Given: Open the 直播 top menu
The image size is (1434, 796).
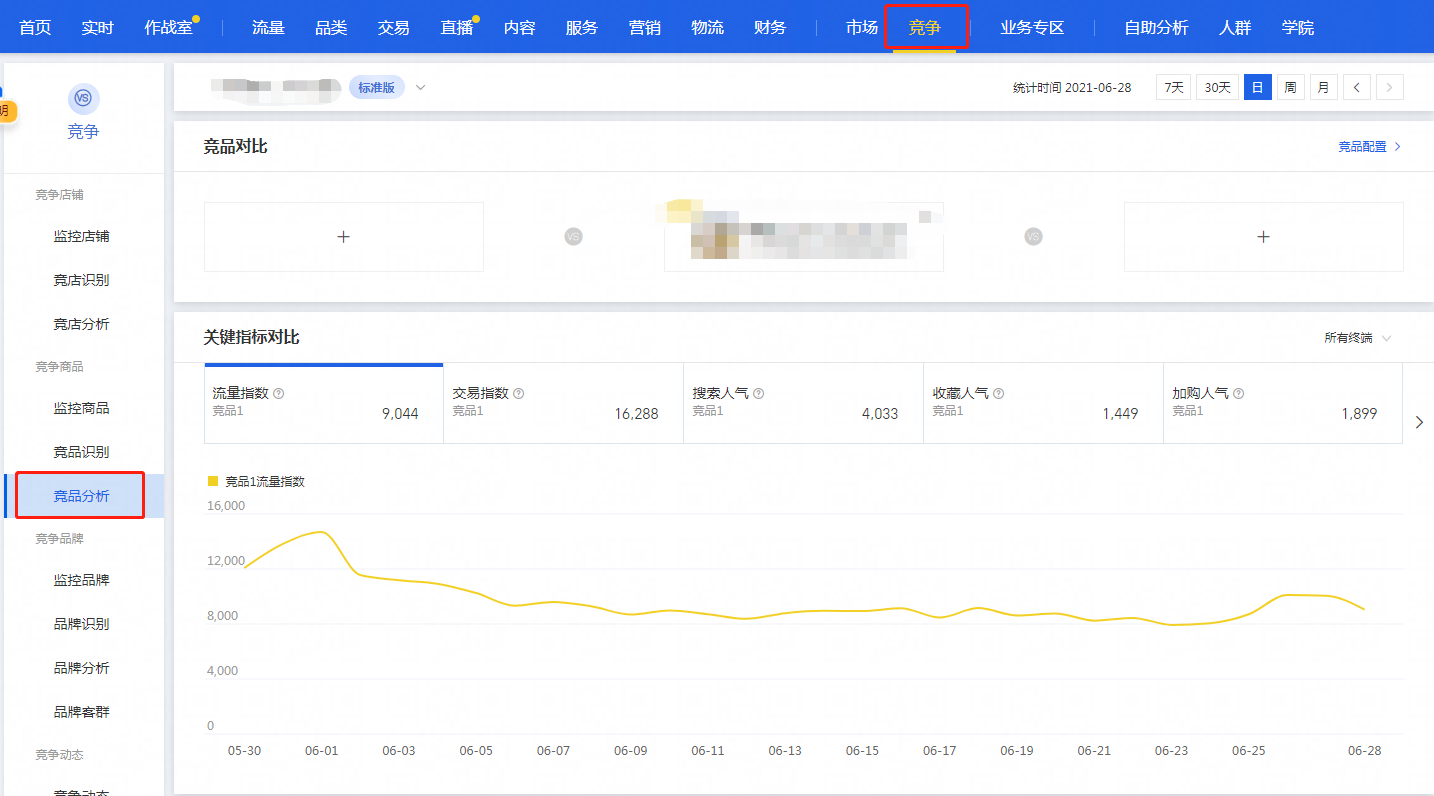Looking at the screenshot, I should (x=456, y=28).
